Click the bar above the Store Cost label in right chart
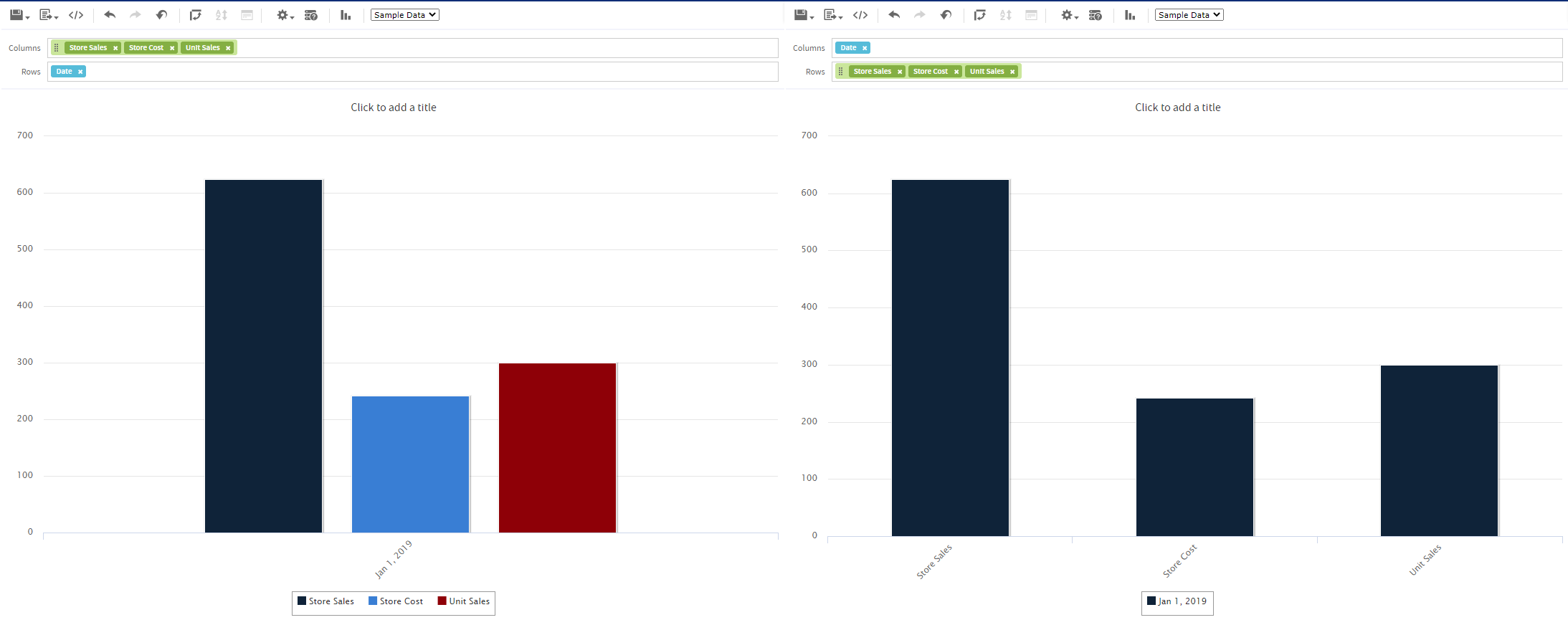1568x625 pixels. (x=1195, y=467)
